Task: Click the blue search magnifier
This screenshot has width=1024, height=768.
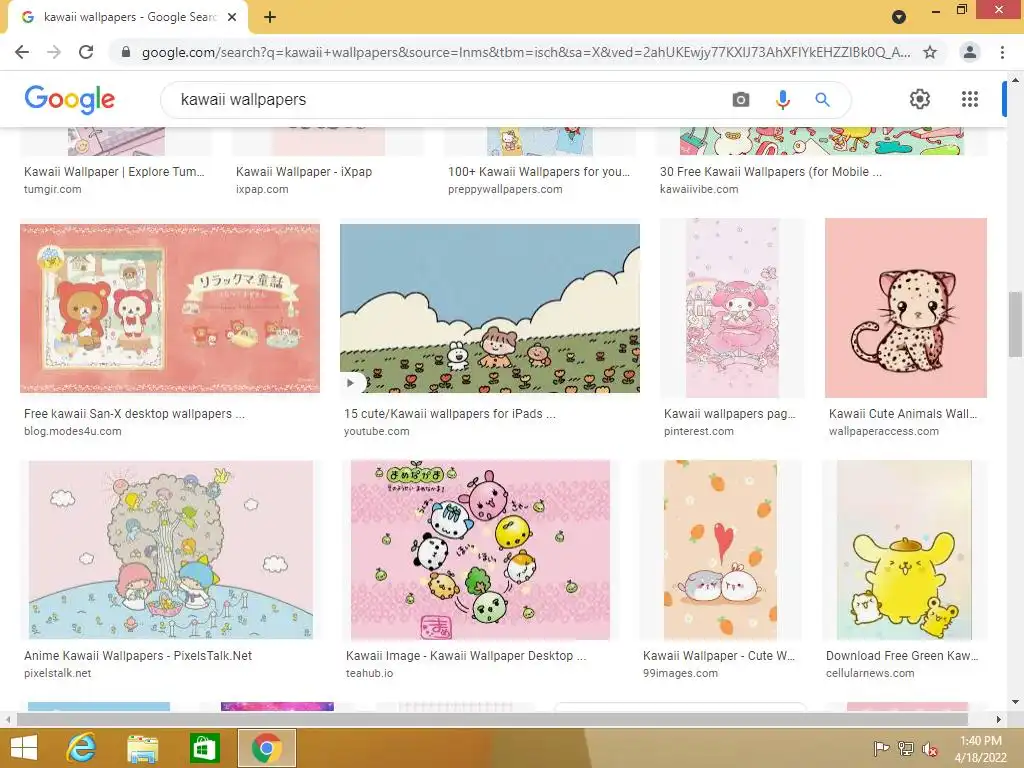Action: (x=822, y=99)
